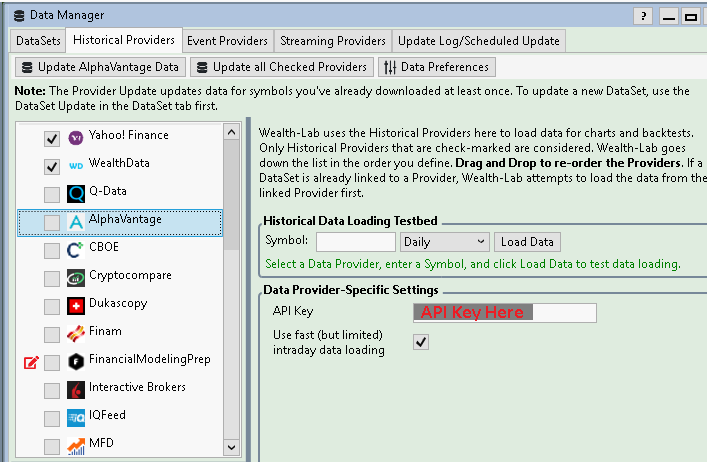The width and height of the screenshot is (707, 462).
Task: Check the Q-Data provider checkbox
Action: tap(52, 194)
